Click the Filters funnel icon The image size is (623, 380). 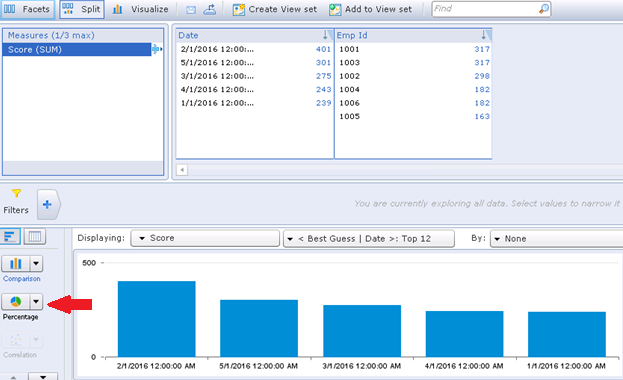pos(16,194)
